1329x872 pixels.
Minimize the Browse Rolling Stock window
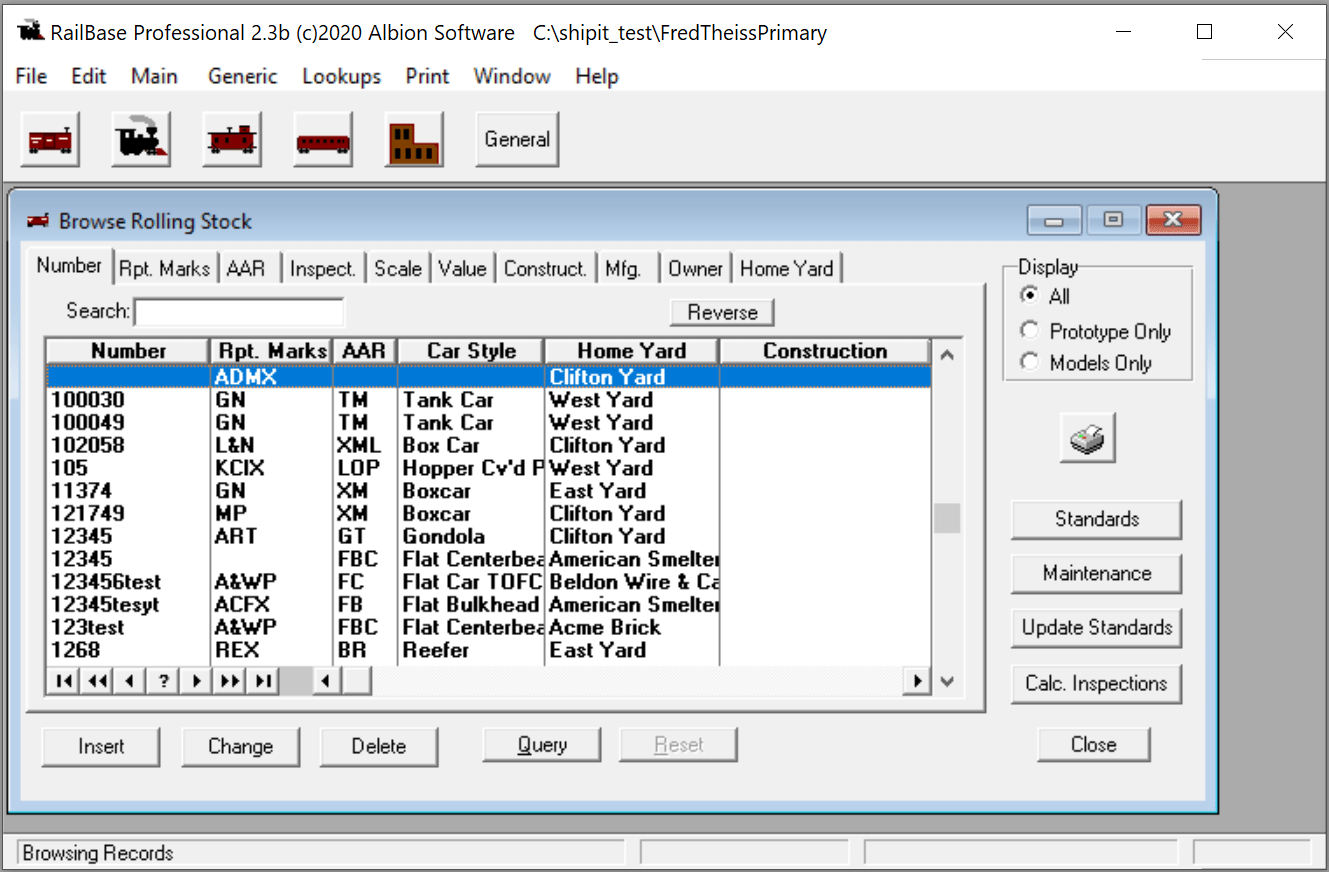(1054, 220)
